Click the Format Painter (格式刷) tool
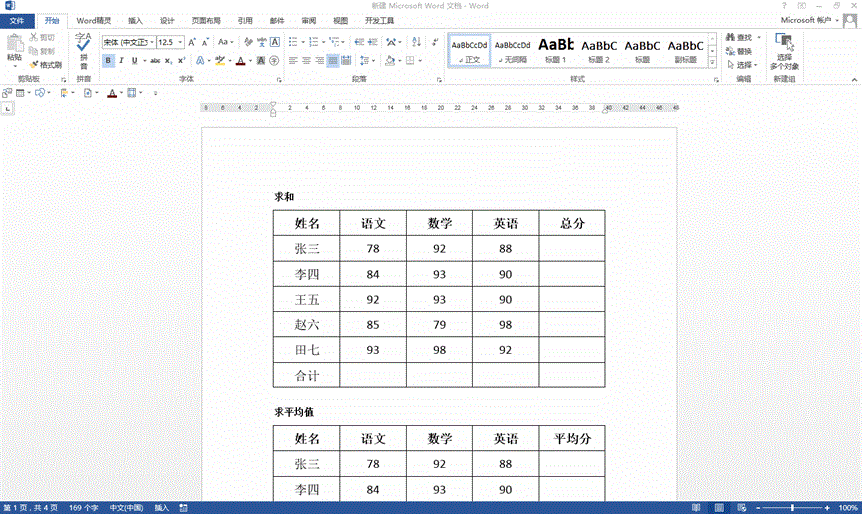 pos(46,65)
